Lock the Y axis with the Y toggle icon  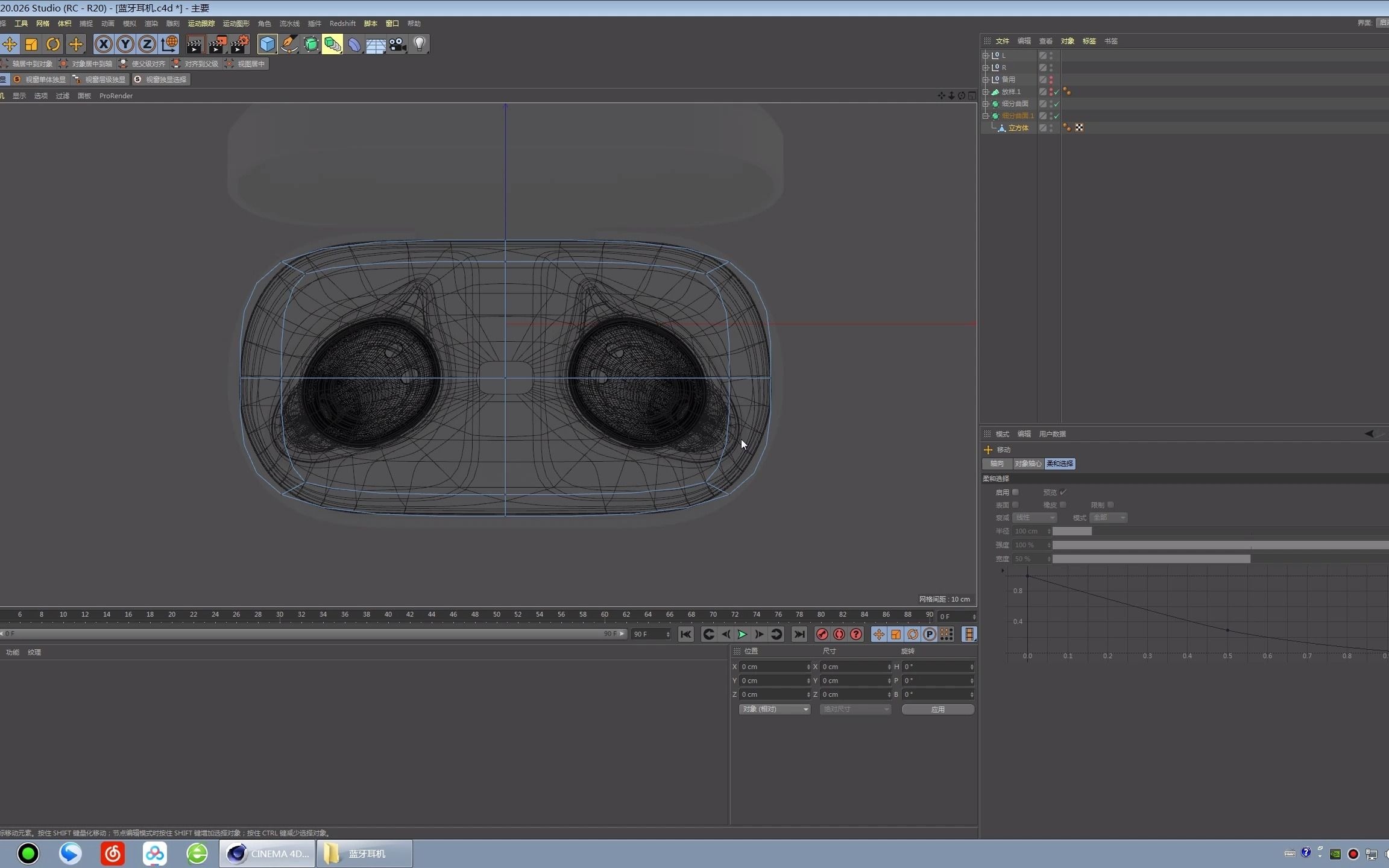[x=125, y=44]
